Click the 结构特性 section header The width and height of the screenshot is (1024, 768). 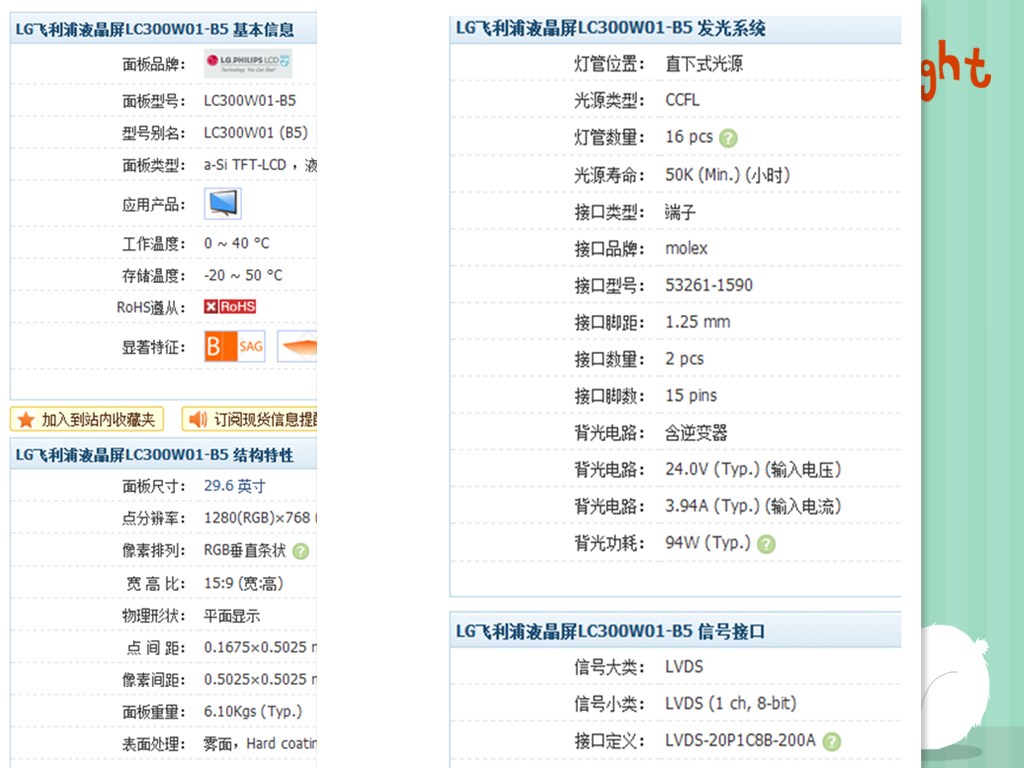pos(155,455)
